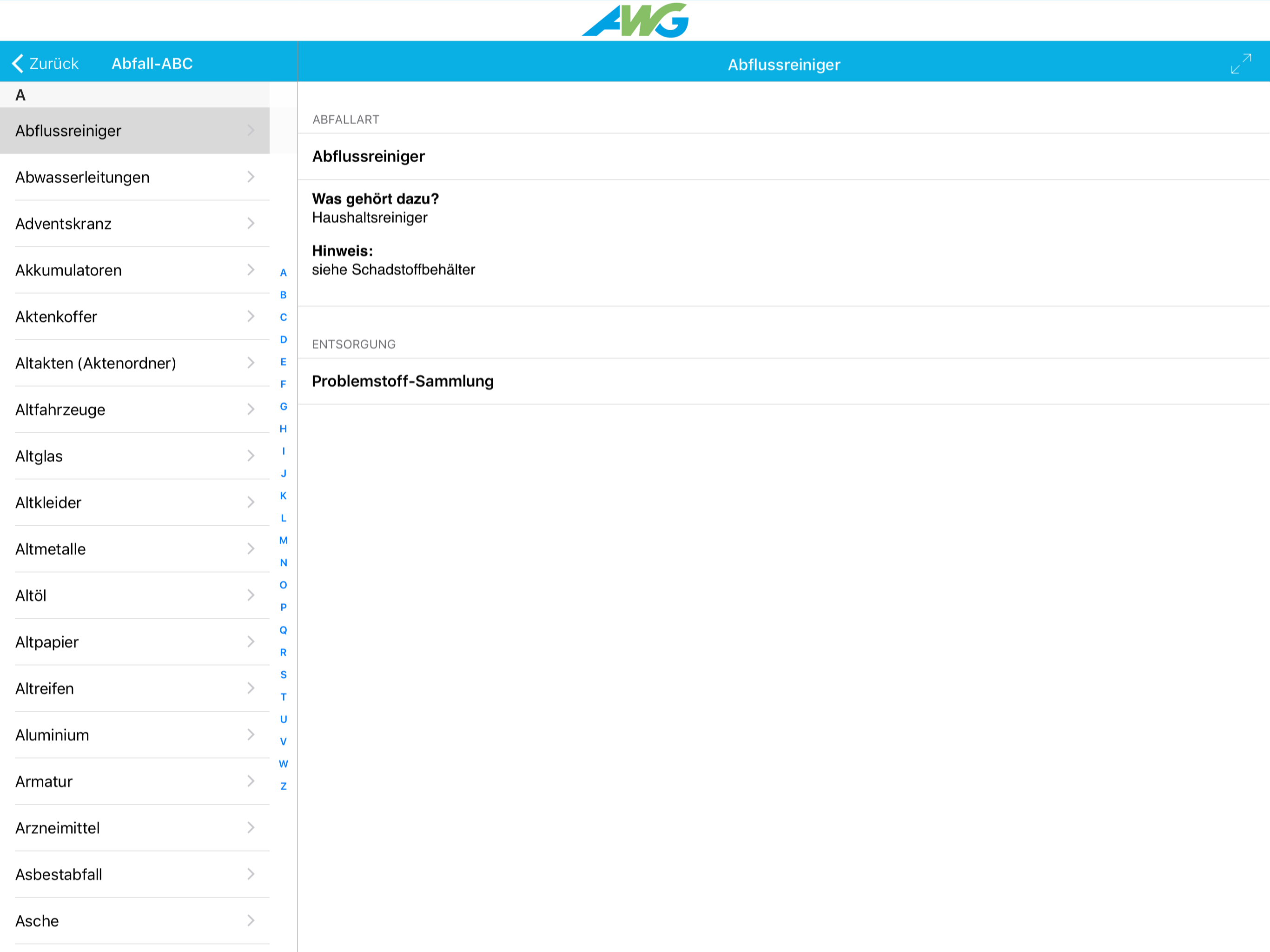Viewport: 1270px width, 952px height.
Task: Click chevron next to Abwasserleitungen
Action: point(251,177)
